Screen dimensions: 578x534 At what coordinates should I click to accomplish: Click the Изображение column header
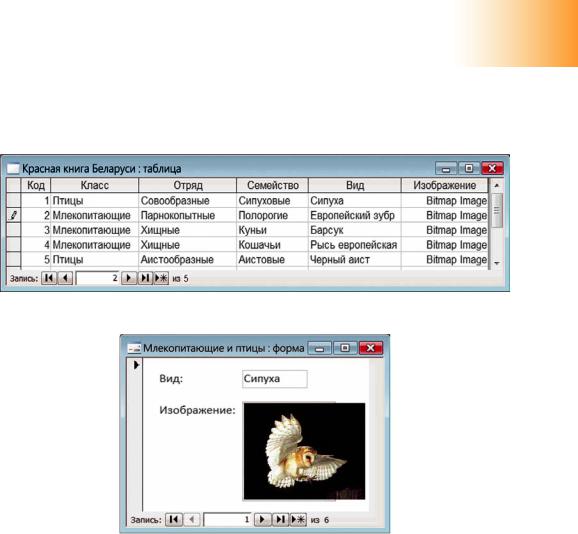[x=445, y=185]
